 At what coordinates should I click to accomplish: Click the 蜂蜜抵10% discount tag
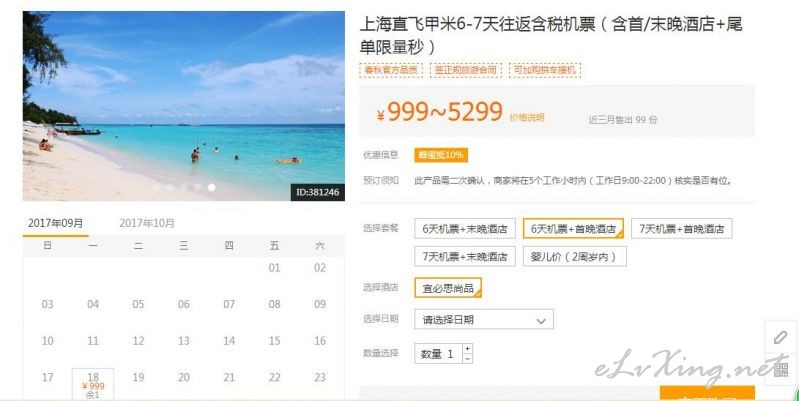(x=441, y=155)
